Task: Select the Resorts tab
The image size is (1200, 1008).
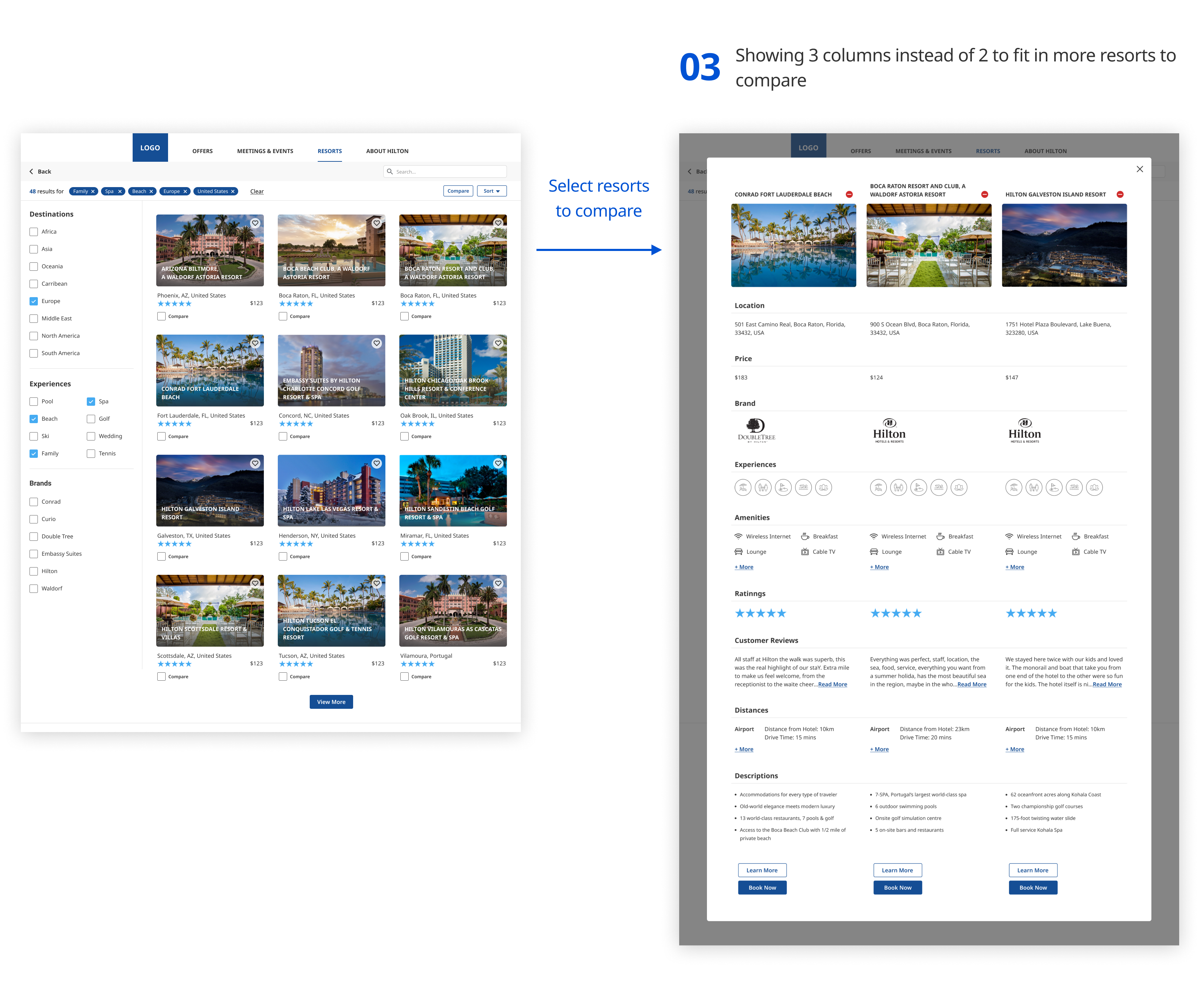Action: (x=329, y=151)
